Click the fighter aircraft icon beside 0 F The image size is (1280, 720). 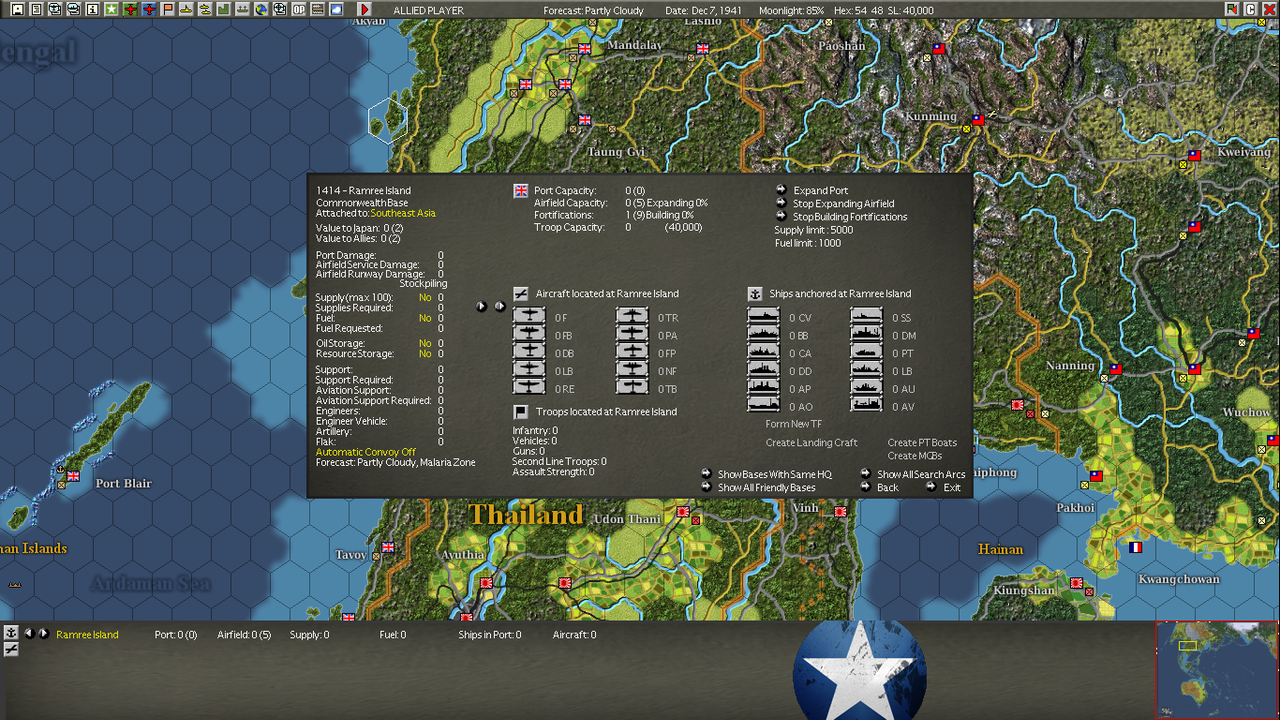(x=529, y=317)
